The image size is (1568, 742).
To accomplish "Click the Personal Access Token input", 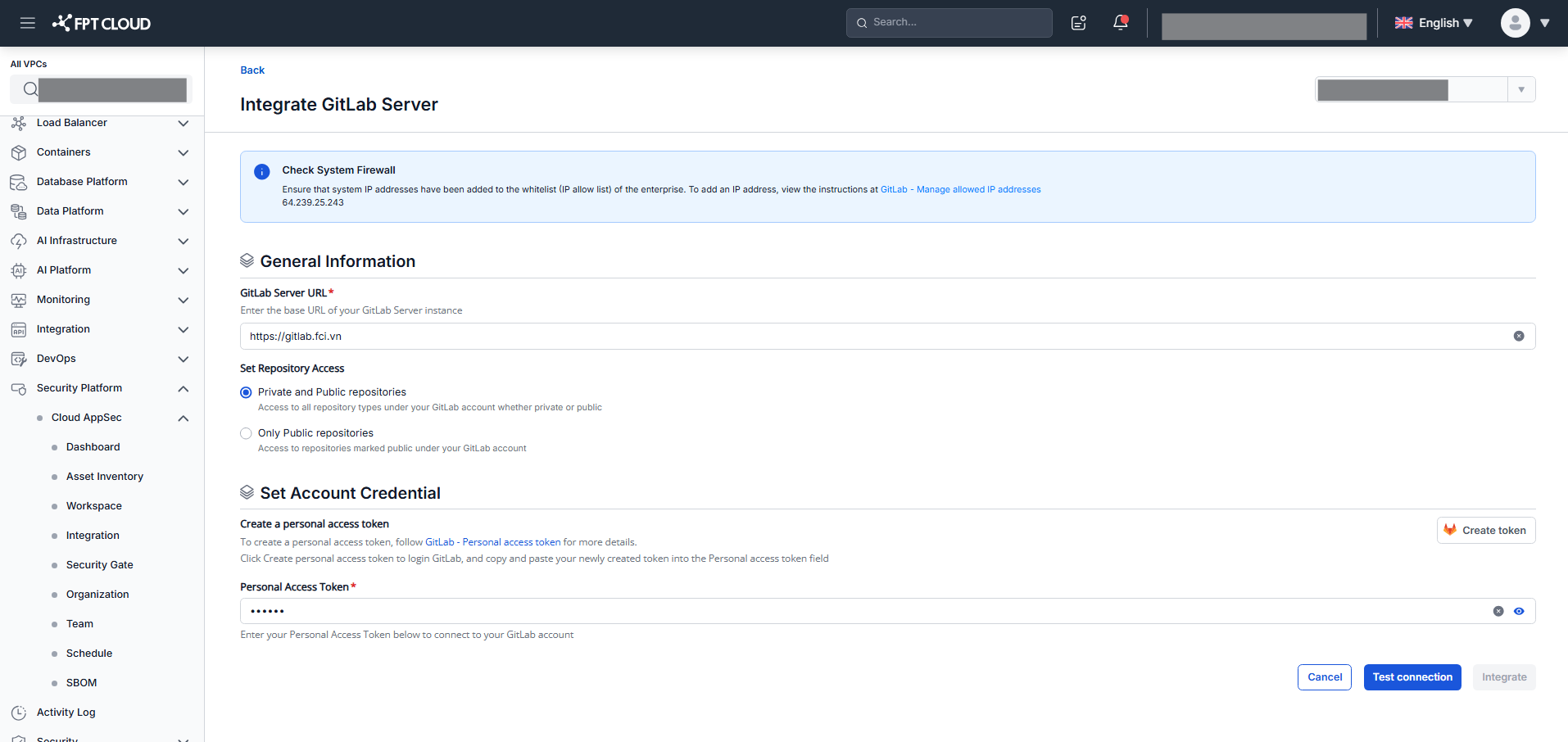I will (887, 611).
